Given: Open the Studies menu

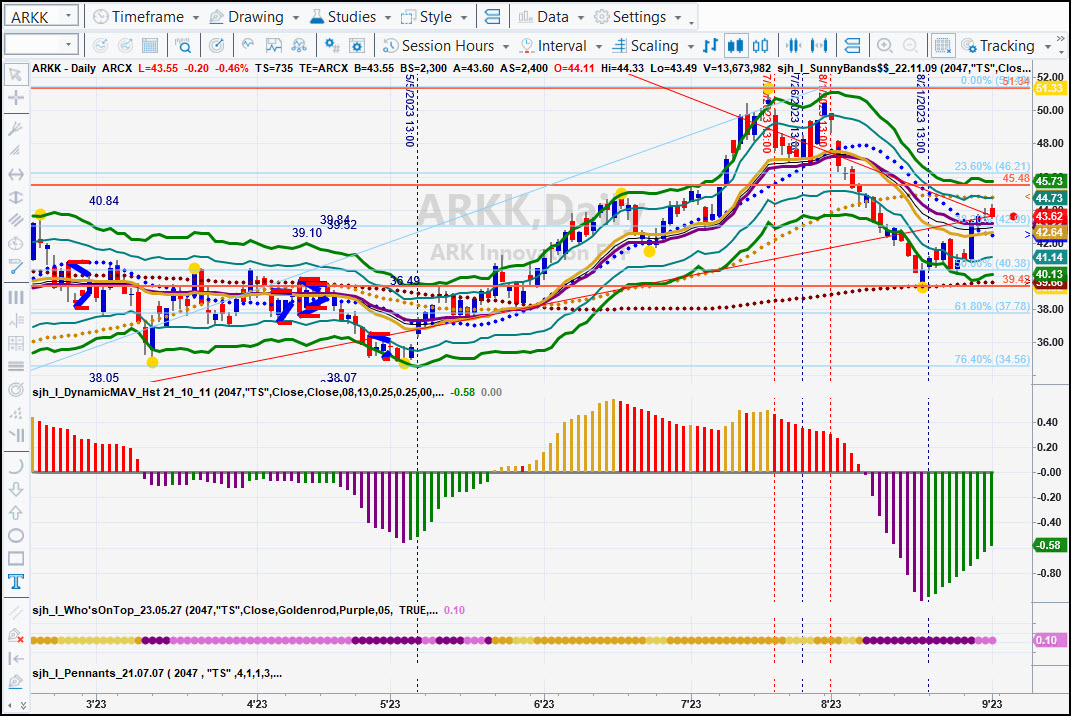Looking at the screenshot, I should pyautogui.click(x=343, y=17).
